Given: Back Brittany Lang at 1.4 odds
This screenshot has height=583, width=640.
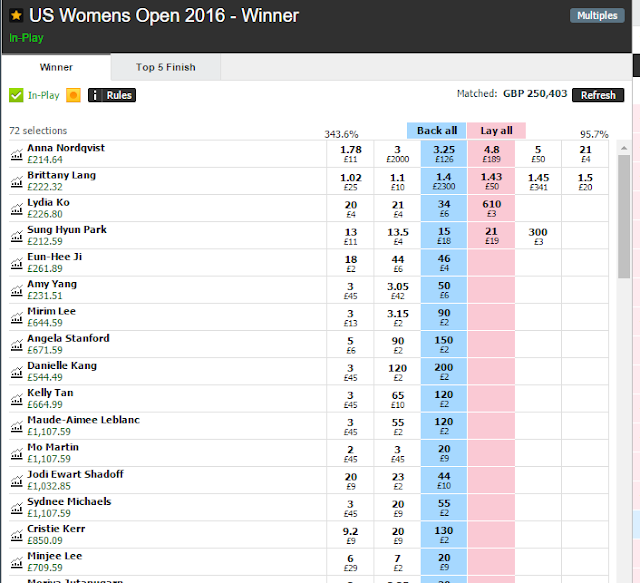Looking at the screenshot, I should [x=444, y=181].
